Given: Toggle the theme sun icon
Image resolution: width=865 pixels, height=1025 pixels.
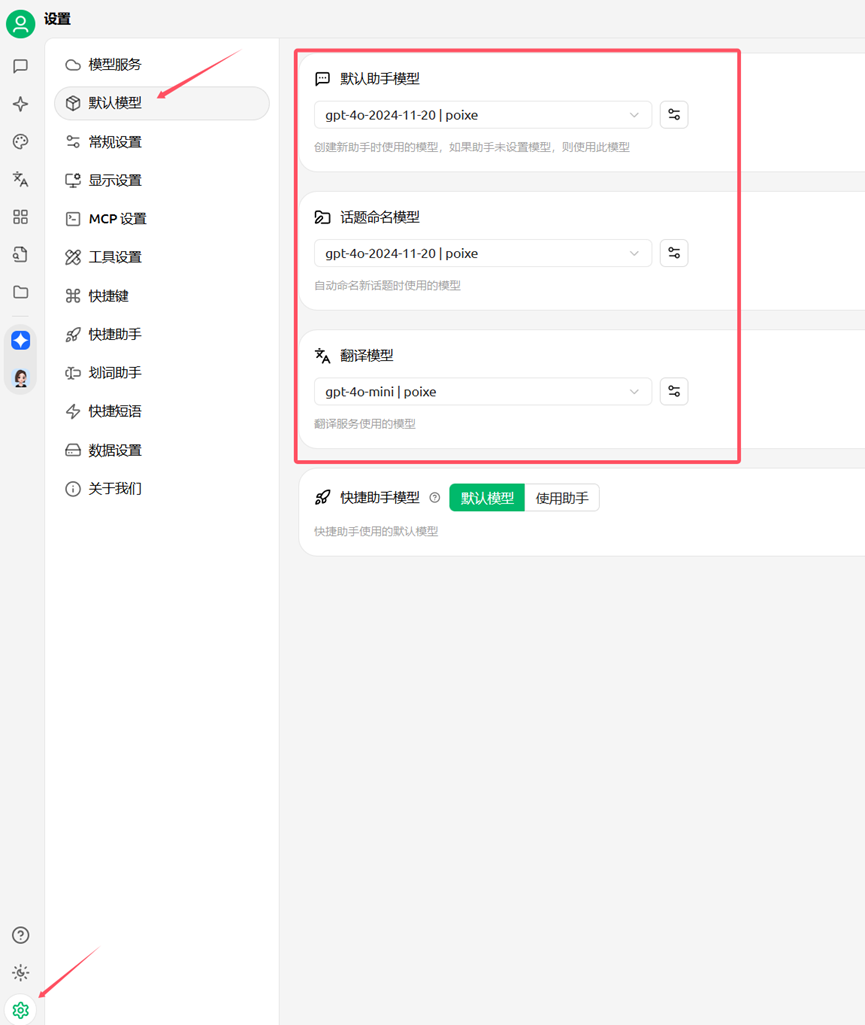Looking at the screenshot, I should pyautogui.click(x=20, y=973).
